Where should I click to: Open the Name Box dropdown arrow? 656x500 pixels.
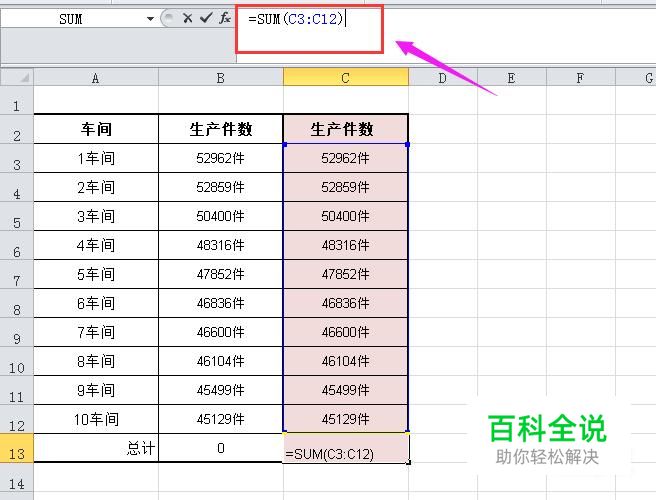click(x=150, y=19)
